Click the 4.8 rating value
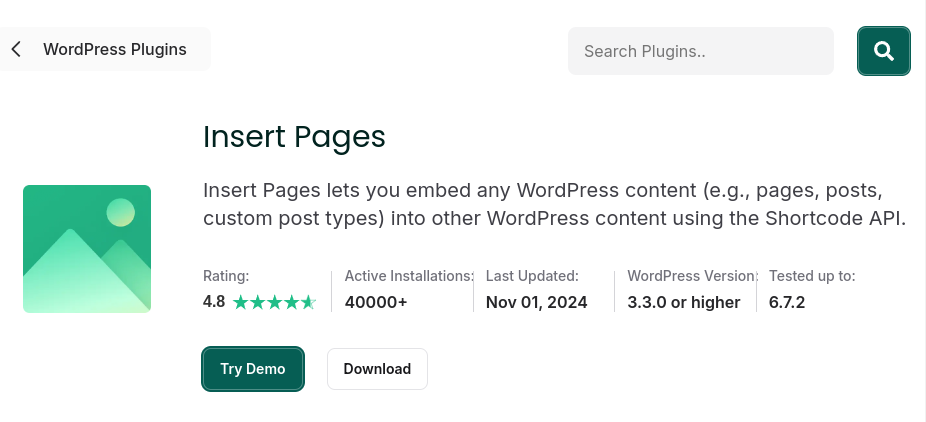 214,302
